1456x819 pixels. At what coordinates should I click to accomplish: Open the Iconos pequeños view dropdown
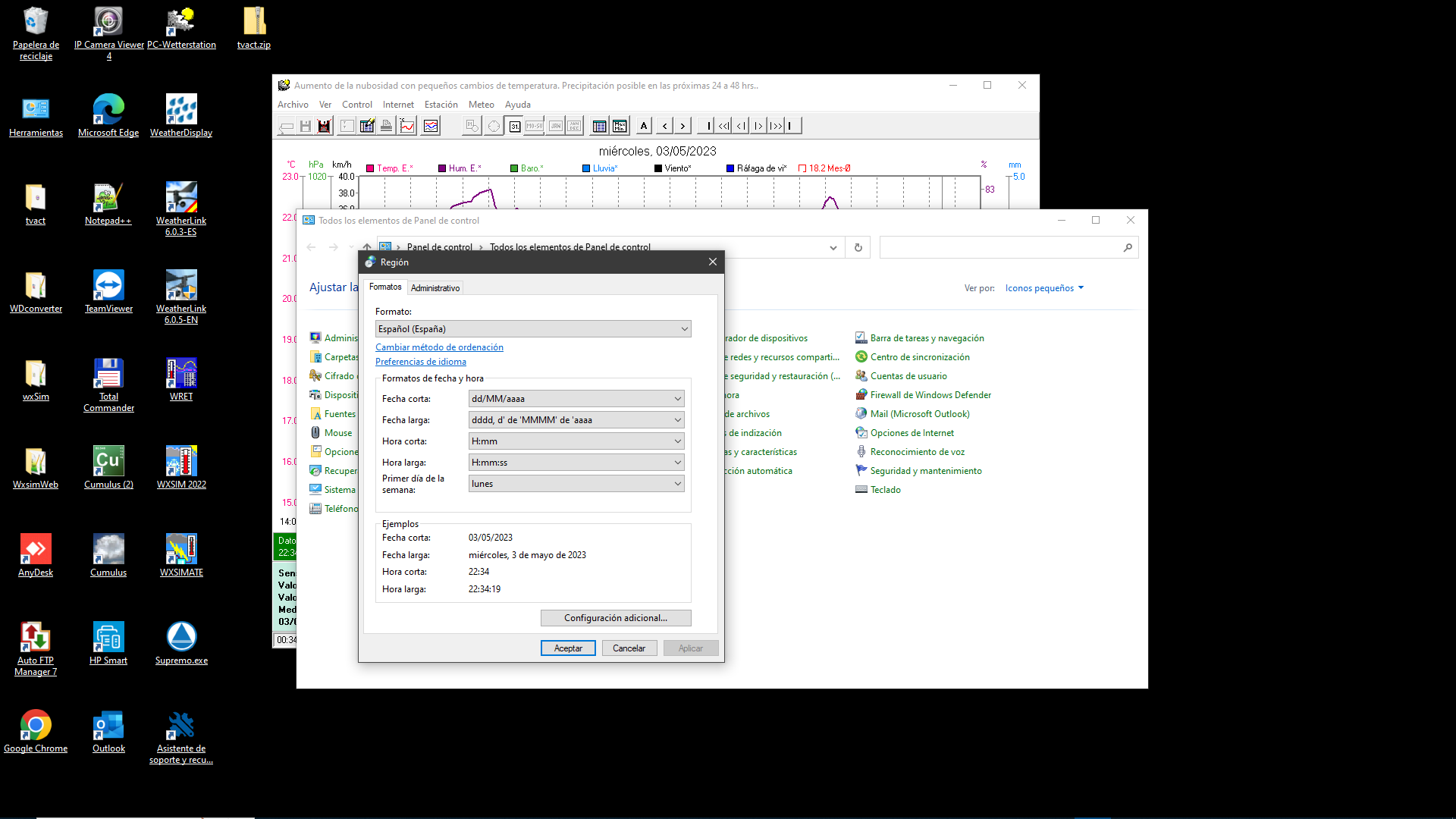(x=1043, y=288)
